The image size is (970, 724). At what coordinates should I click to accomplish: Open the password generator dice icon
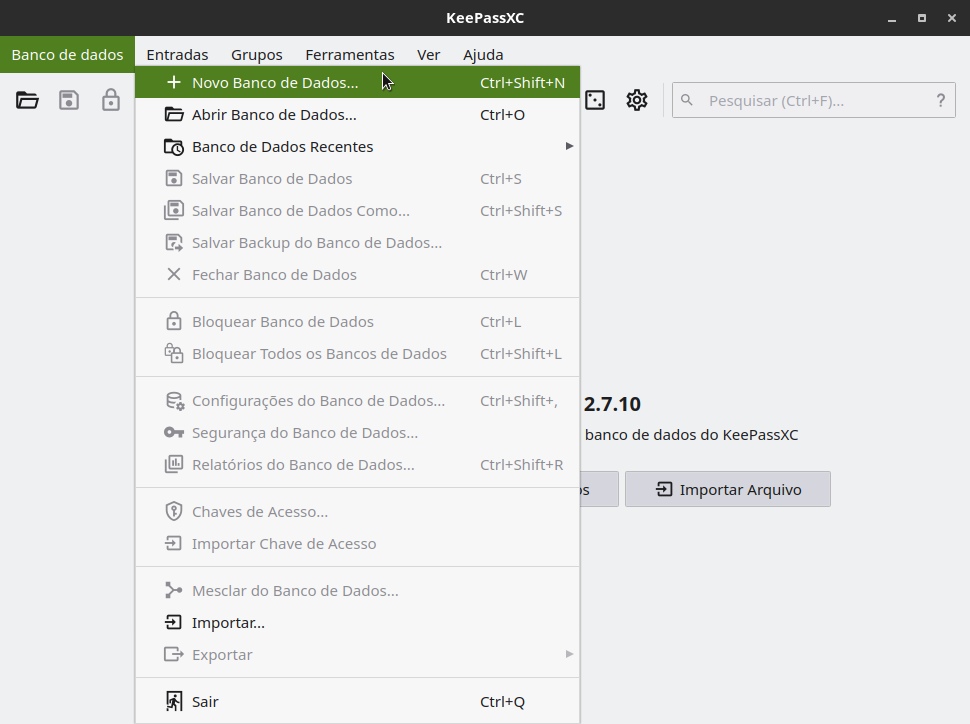(594, 100)
